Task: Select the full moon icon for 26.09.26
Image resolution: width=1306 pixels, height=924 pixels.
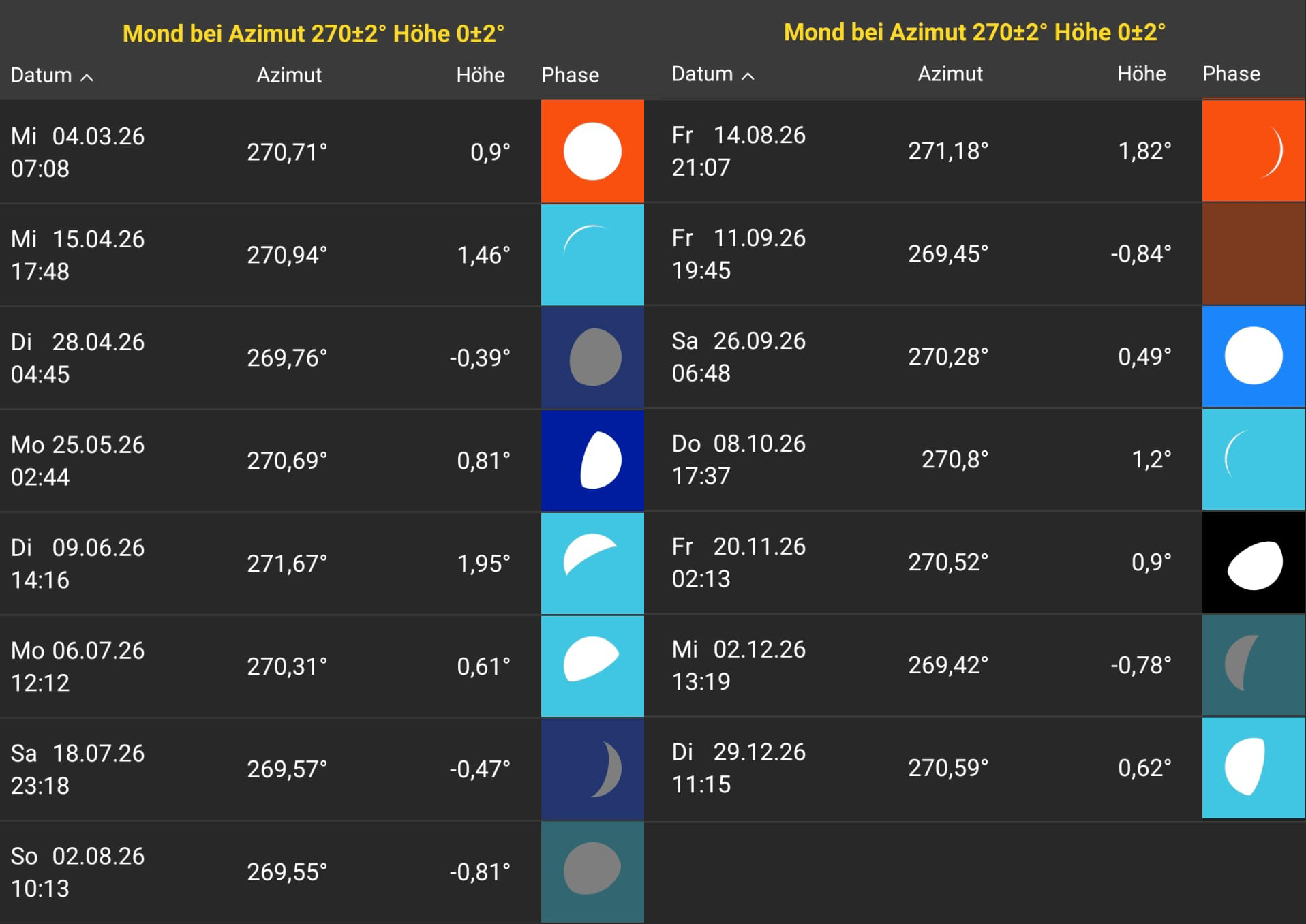Action: pyautogui.click(x=1253, y=356)
